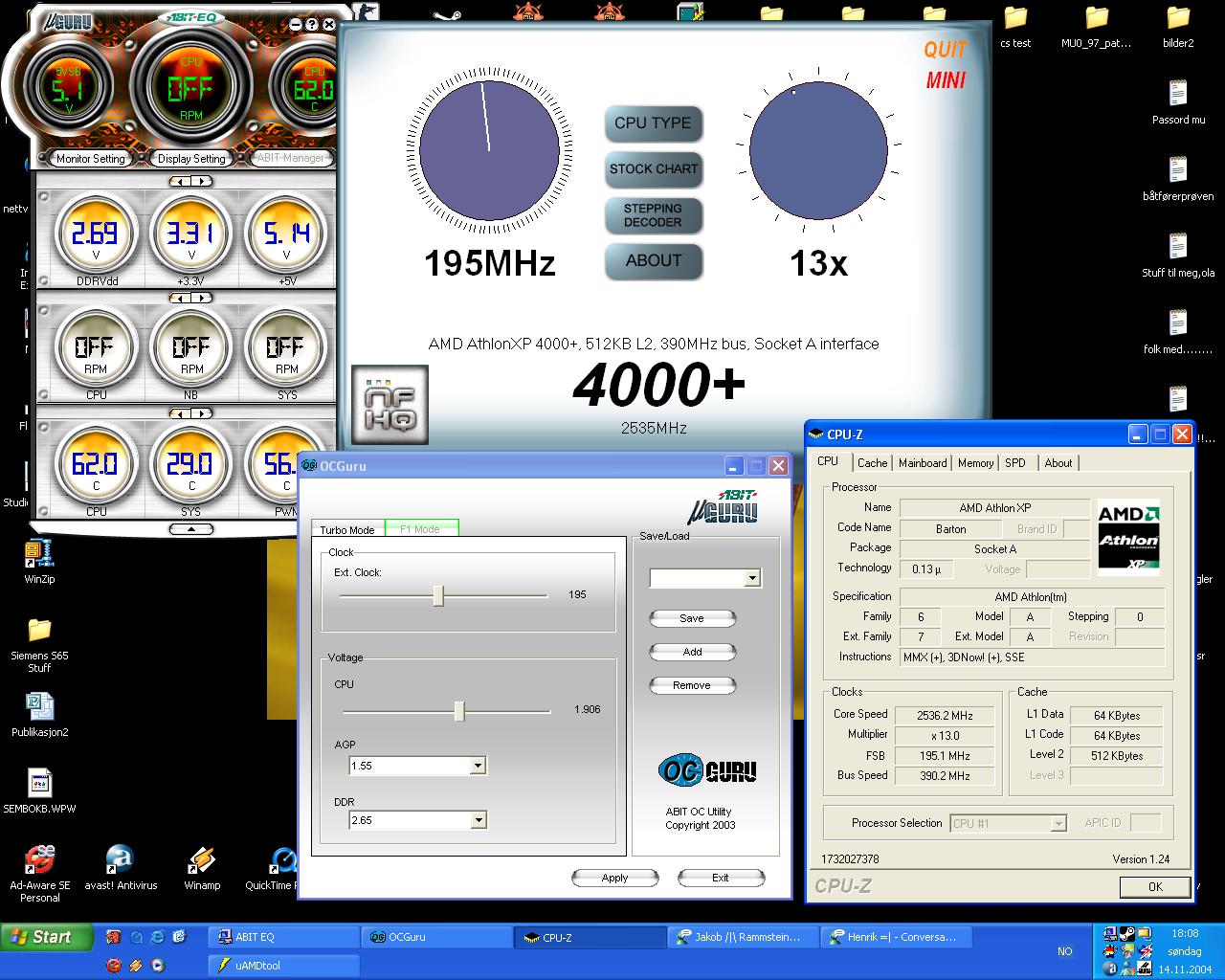Switch uAMDtool to MINI mode
The height and width of the screenshot is (980, 1225).
[x=946, y=80]
